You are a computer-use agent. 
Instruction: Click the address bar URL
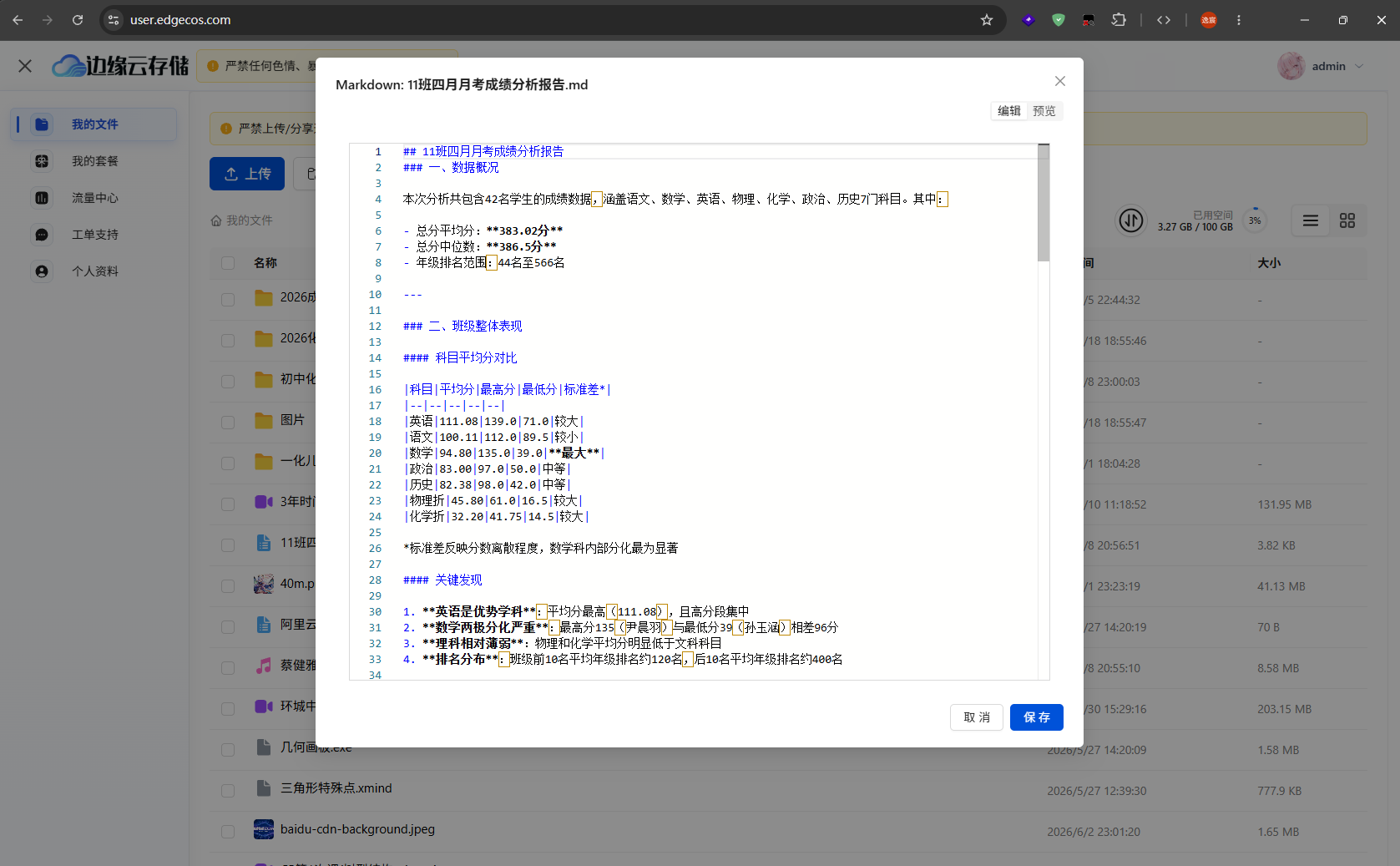tap(180, 20)
